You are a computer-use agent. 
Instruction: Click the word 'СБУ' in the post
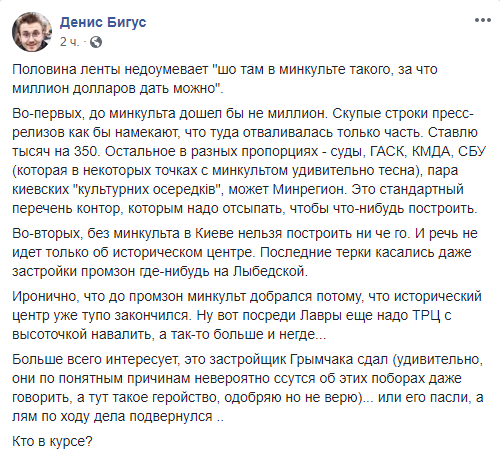pyautogui.click(x=472, y=151)
